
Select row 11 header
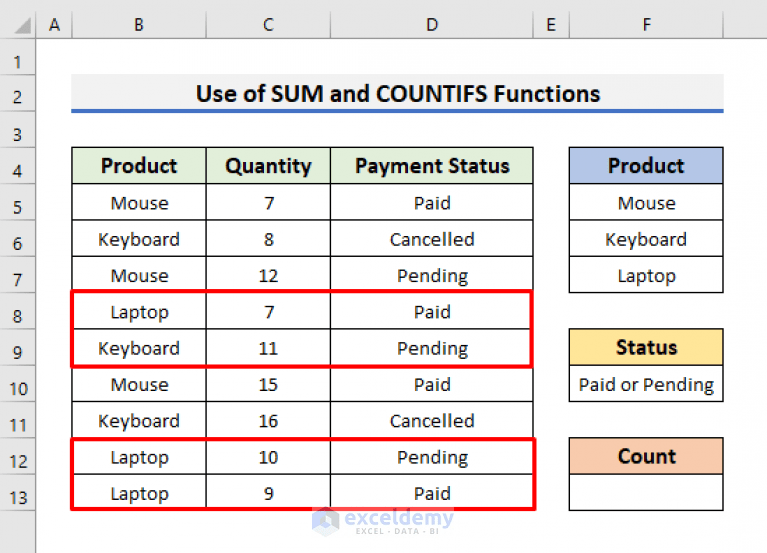[18, 420]
